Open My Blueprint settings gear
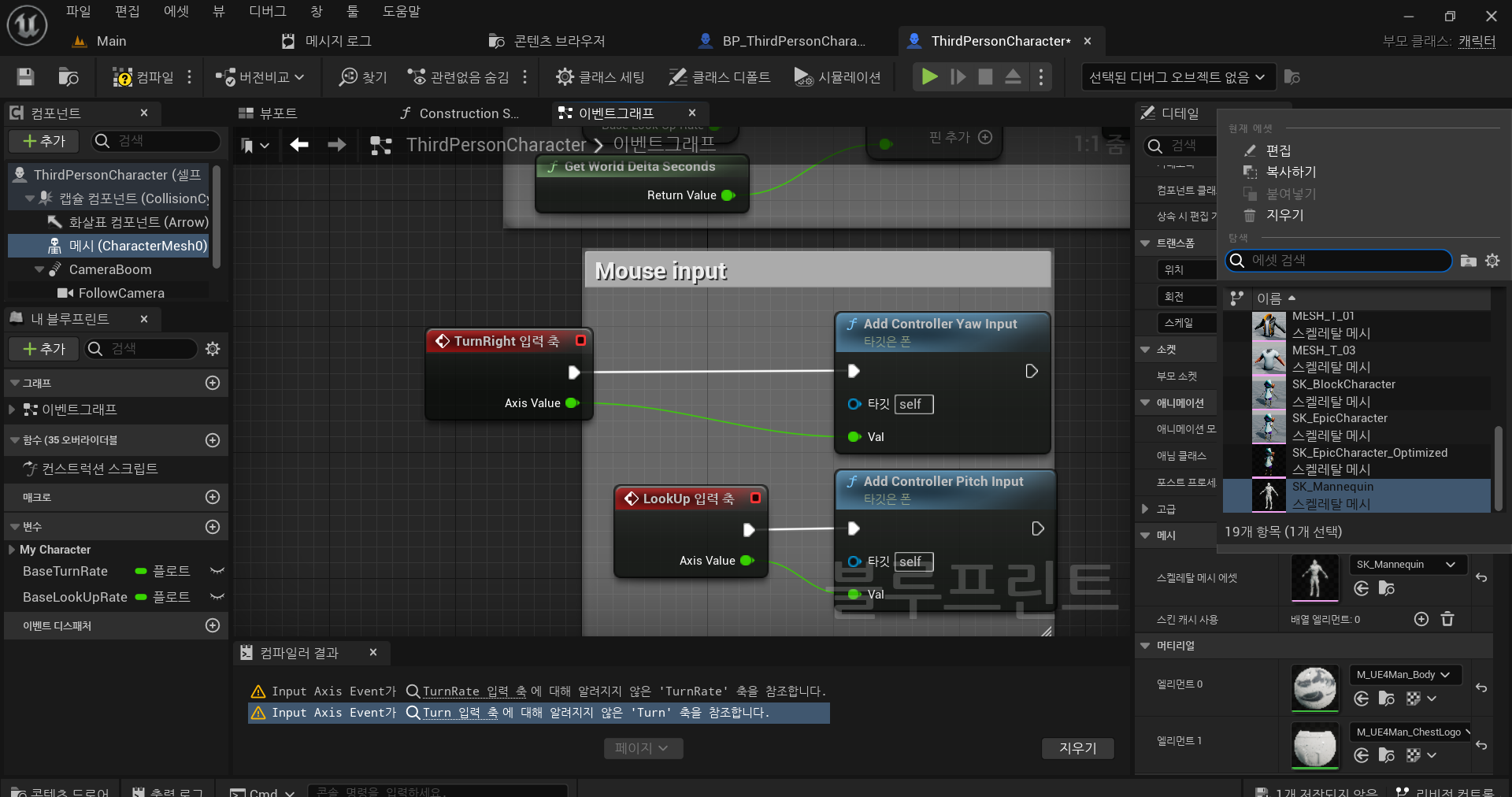1512x797 pixels. 213,349
